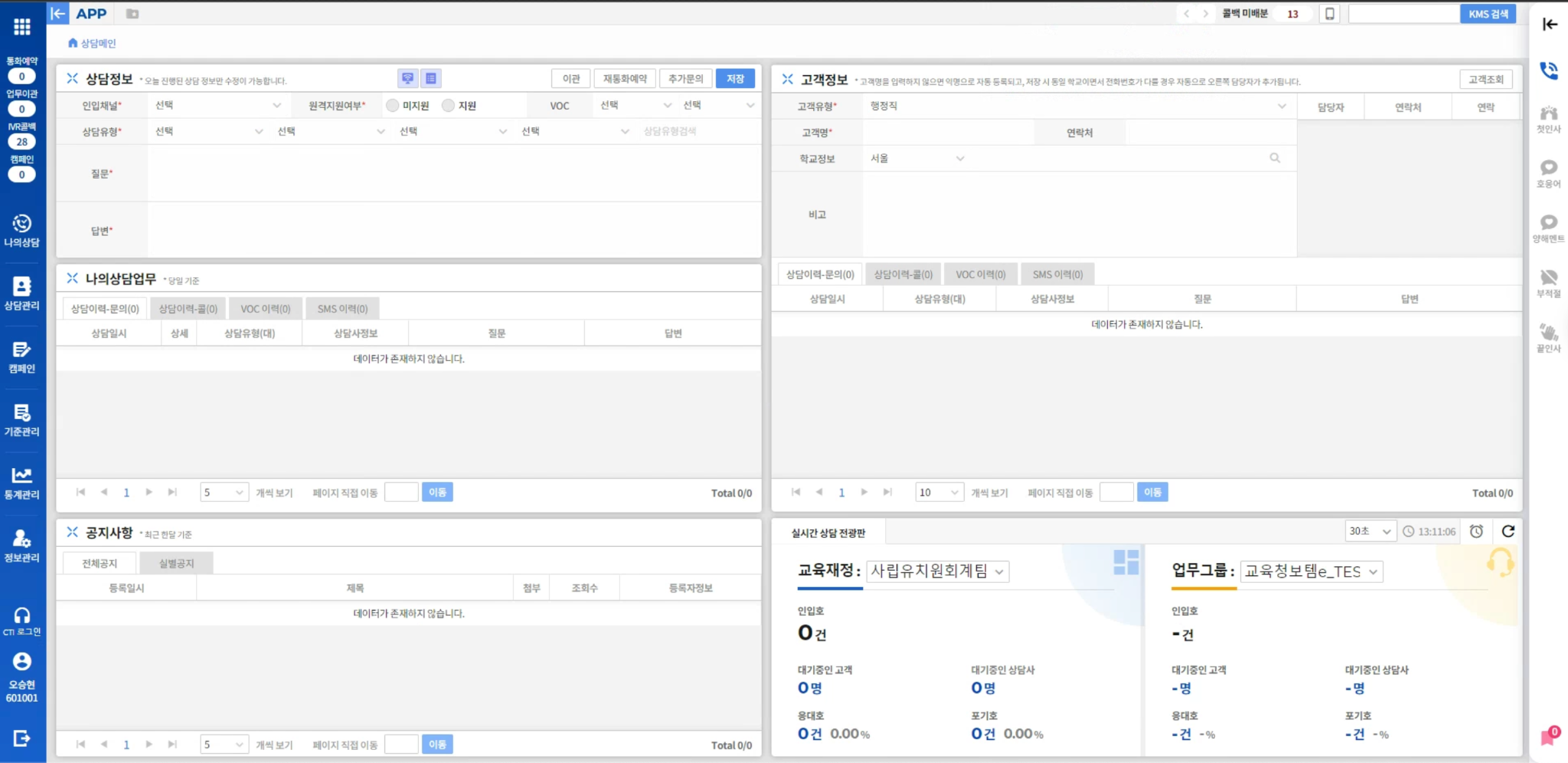
Task: Open 나의상담 in the left sidebar
Action: pyautogui.click(x=22, y=231)
